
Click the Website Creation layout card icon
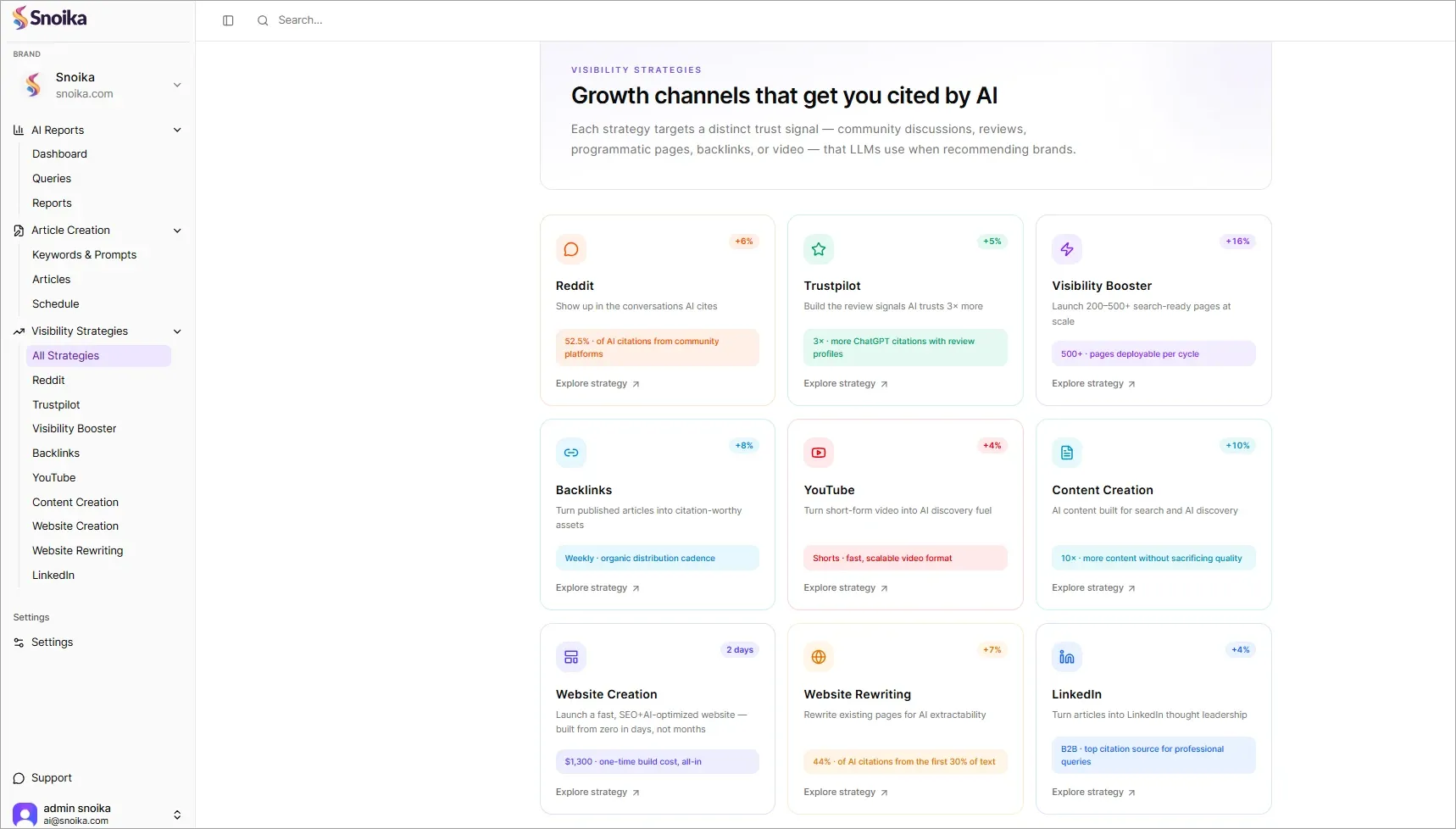[571, 657]
